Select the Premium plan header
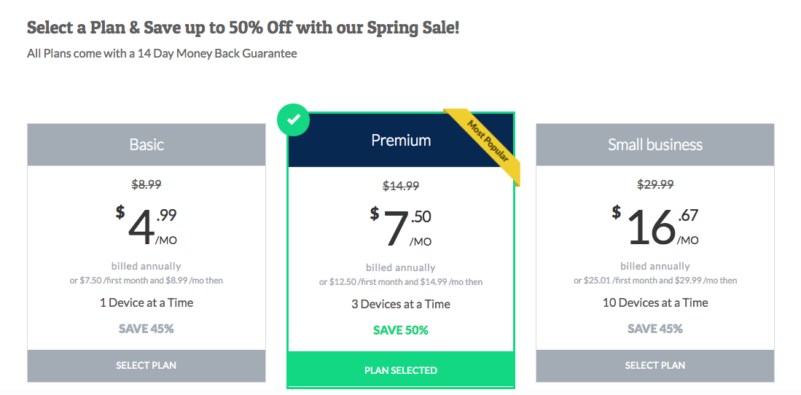The height and width of the screenshot is (395, 801). (x=401, y=140)
